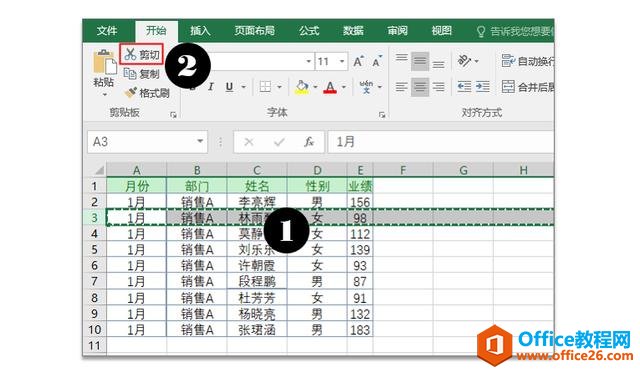Open the orientation dropdown arrow
The width and height of the screenshot is (640, 373).
[x=476, y=61]
